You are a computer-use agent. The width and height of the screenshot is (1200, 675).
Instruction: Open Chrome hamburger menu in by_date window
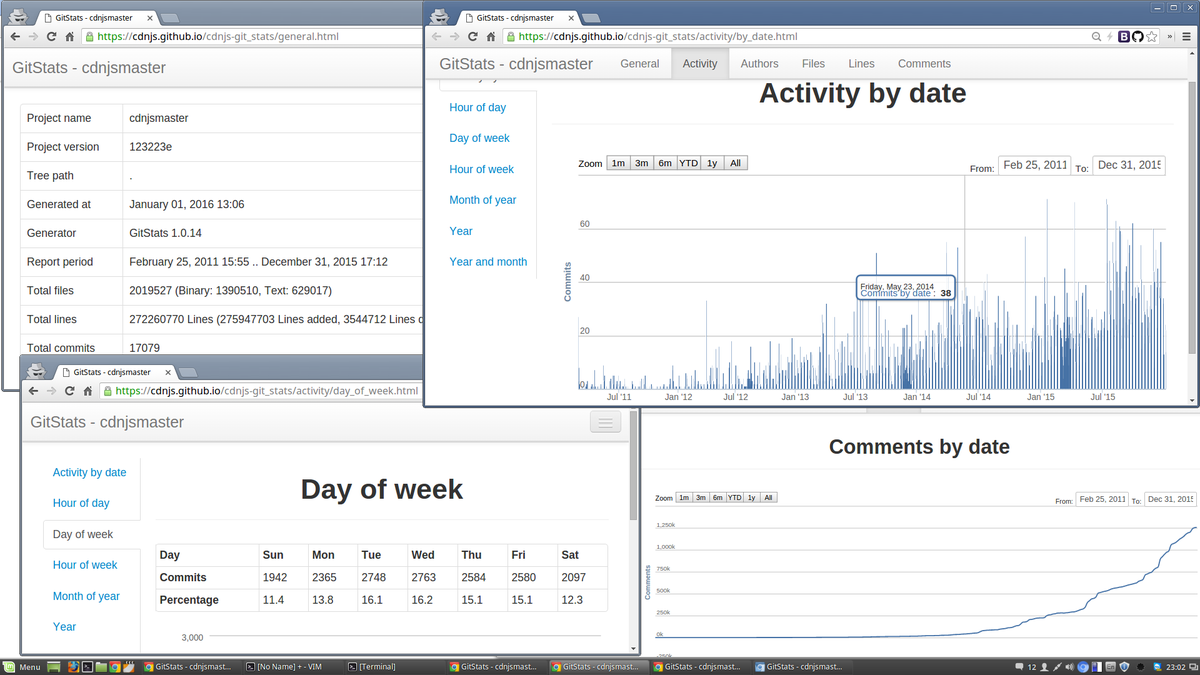[1187, 36]
